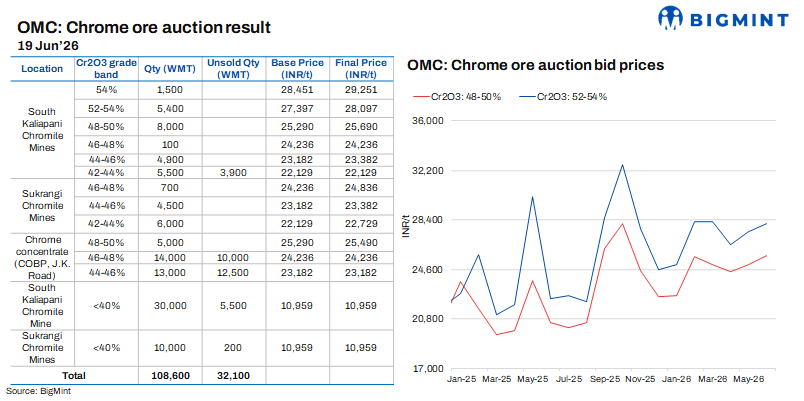The image size is (804, 401).
Task: Select the '54%' grade band cell
Action: pyautogui.click(x=106, y=89)
